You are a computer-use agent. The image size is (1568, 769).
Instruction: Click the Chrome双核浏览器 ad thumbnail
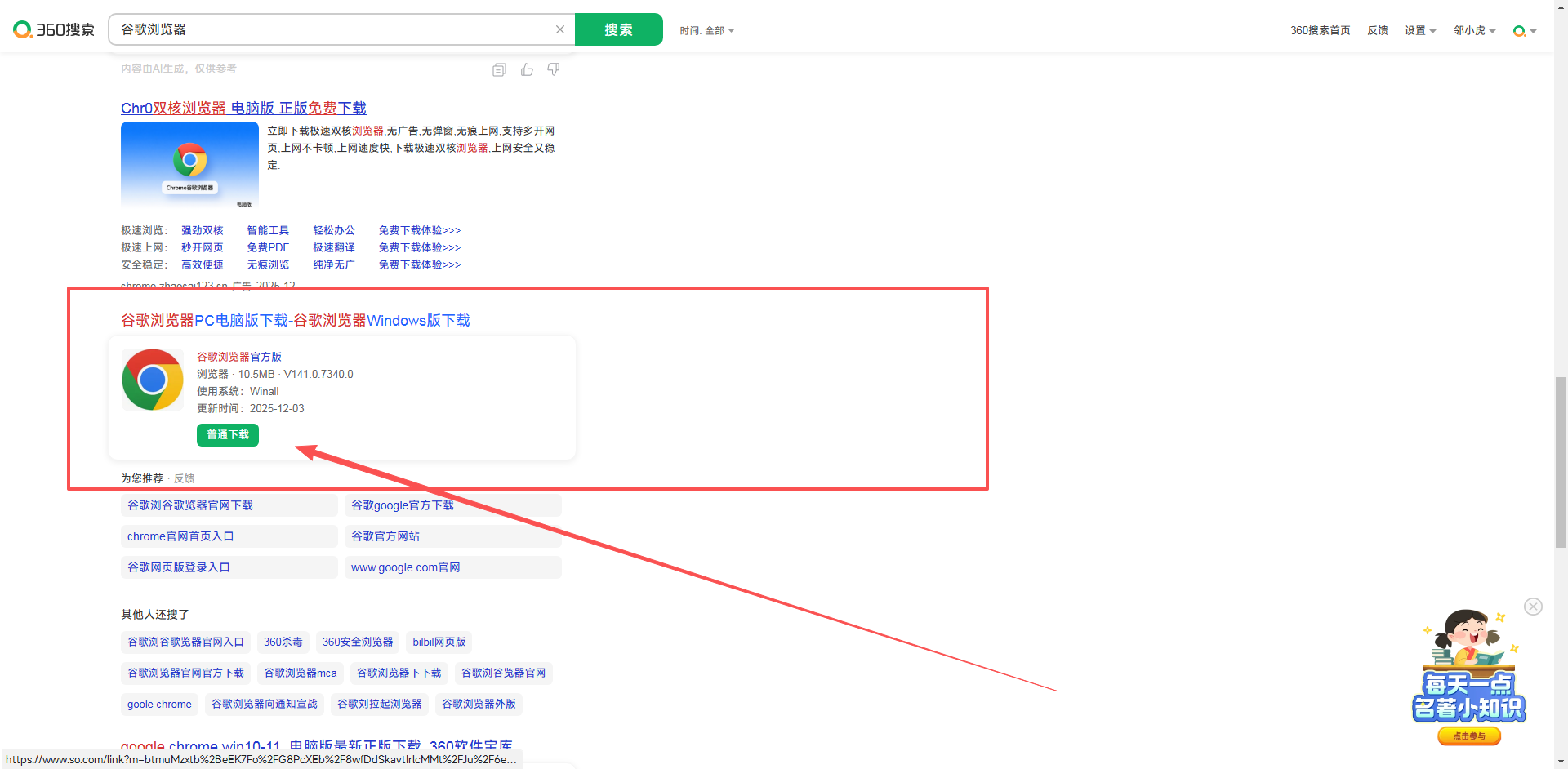(x=189, y=165)
